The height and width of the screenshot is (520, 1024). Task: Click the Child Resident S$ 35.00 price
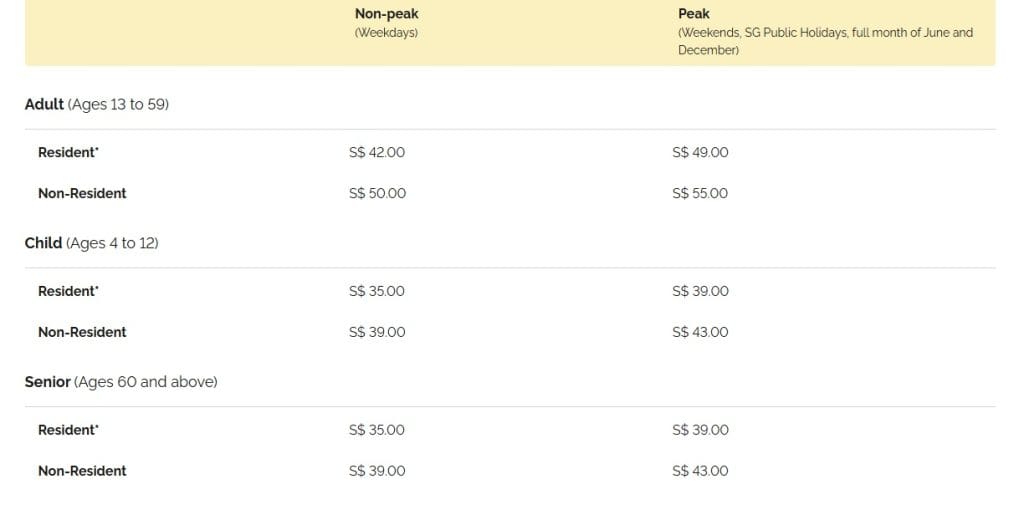(x=377, y=291)
